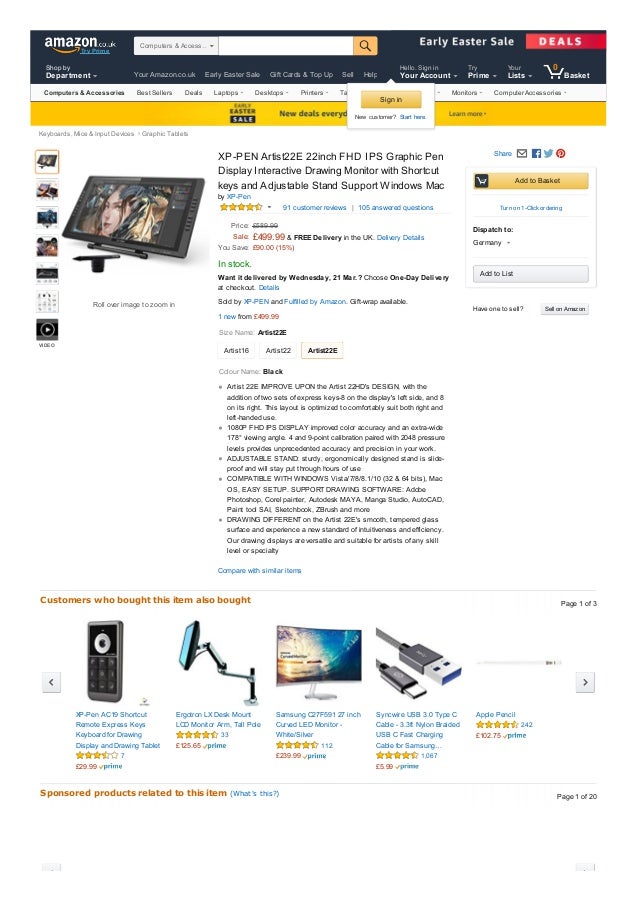The width and height of the screenshot is (638, 902).
Task: Share this product via email envelope icon
Action: pos(522,154)
